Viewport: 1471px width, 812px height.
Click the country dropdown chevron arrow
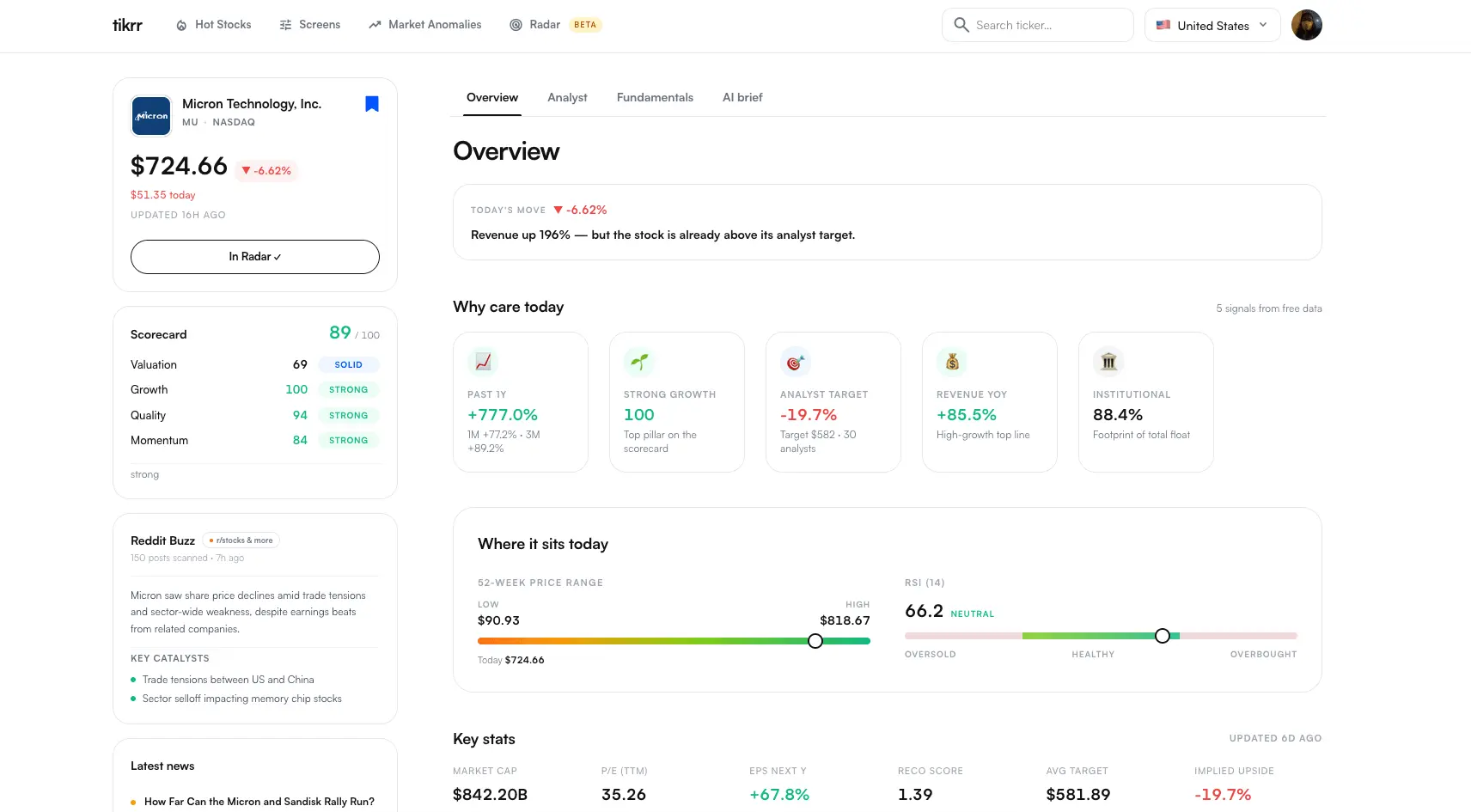[x=1263, y=25]
